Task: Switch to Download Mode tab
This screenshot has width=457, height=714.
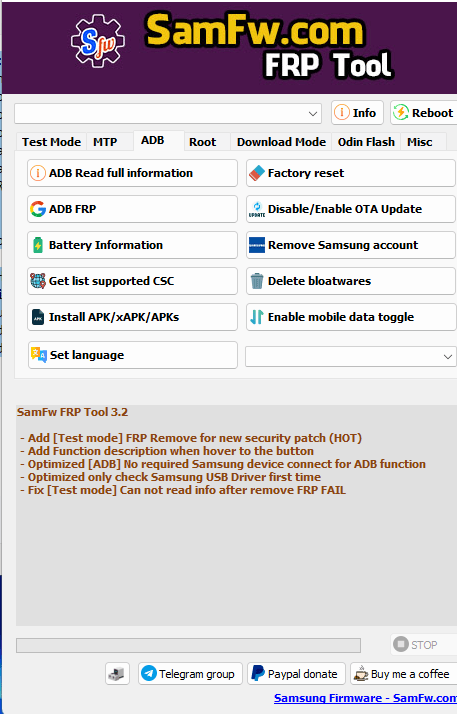Action: [x=281, y=142]
